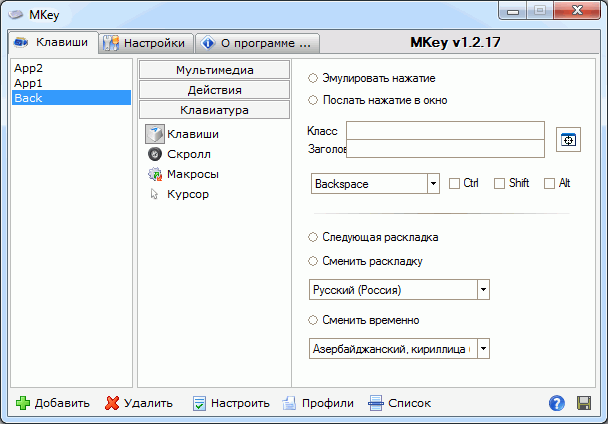Screen dimensions: 608x424
Task: Enable the Shift modifier checkbox
Action: coord(499,183)
